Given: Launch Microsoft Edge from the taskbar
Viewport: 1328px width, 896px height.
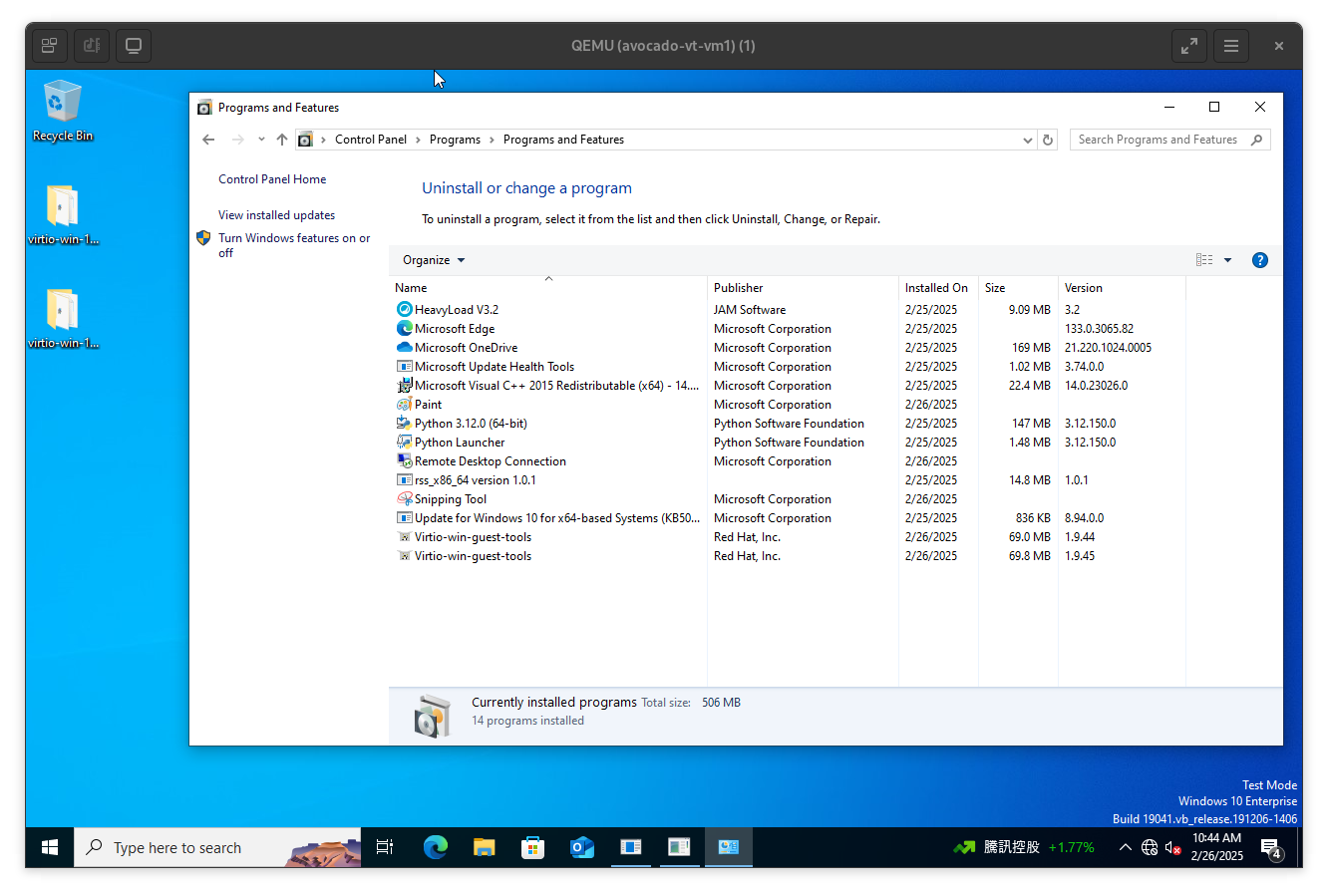Looking at the screenshot, I should coord(435,847).
